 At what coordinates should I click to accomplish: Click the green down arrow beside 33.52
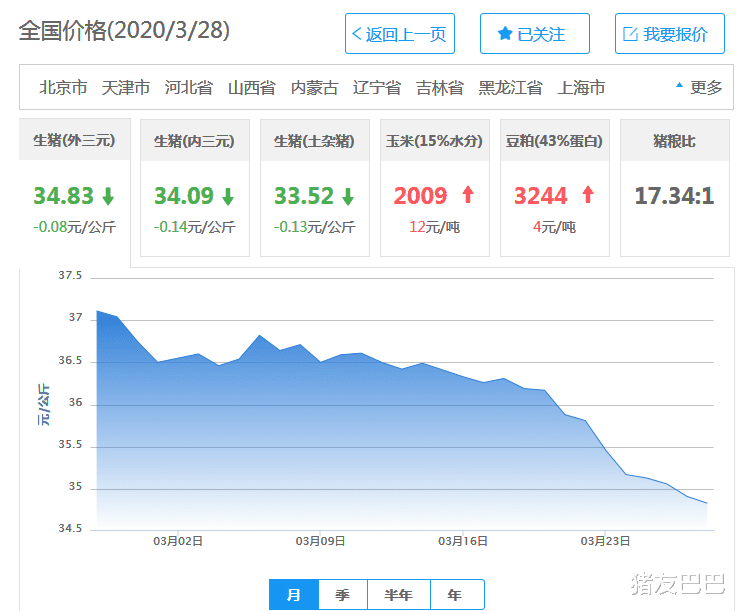348,196
